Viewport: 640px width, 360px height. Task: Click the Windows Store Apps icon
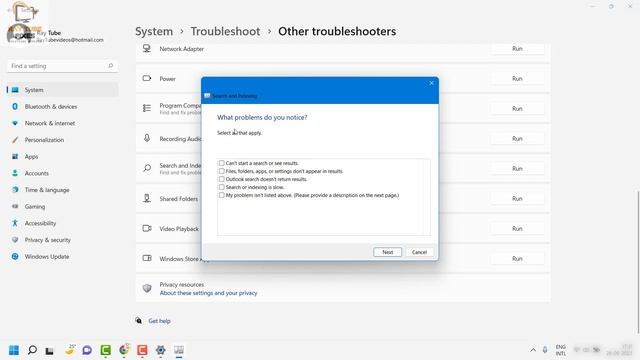tap(147, 258)
